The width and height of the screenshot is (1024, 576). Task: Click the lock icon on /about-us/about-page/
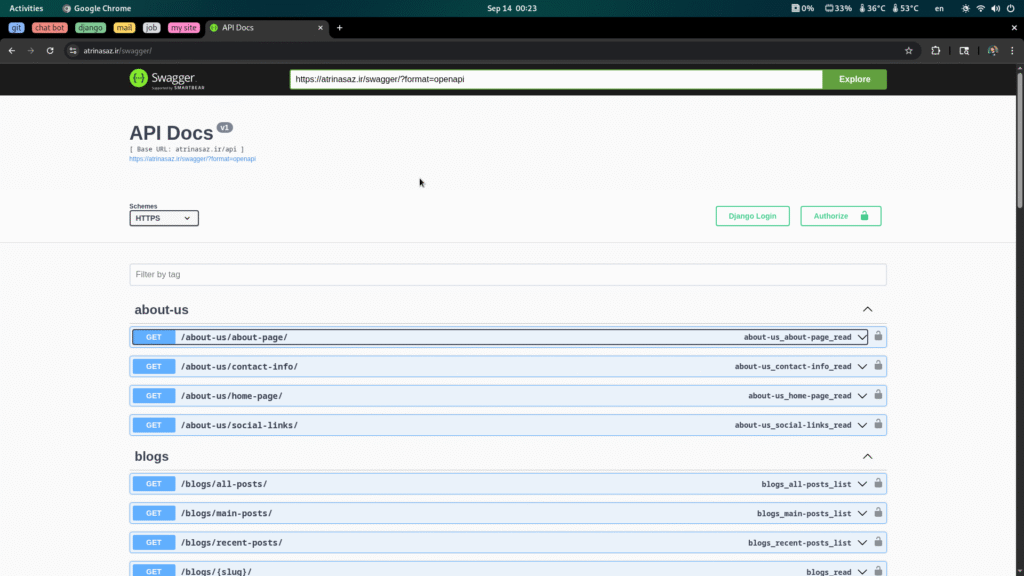[878, 337]
